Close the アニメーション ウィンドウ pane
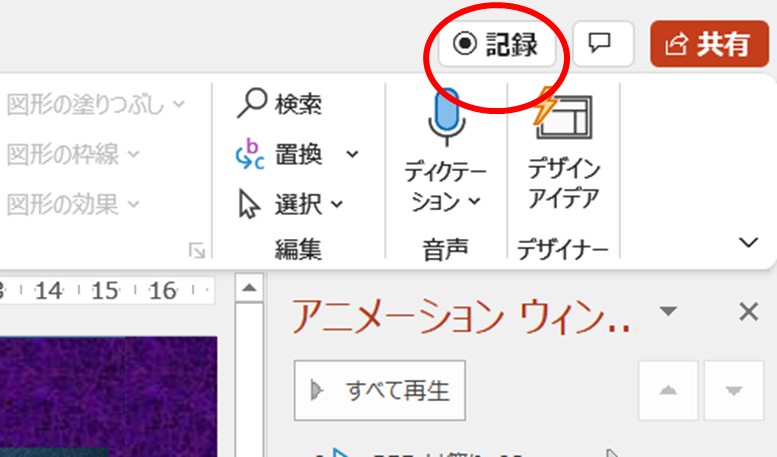Screen dimensions: 777x457 (748, 312)
